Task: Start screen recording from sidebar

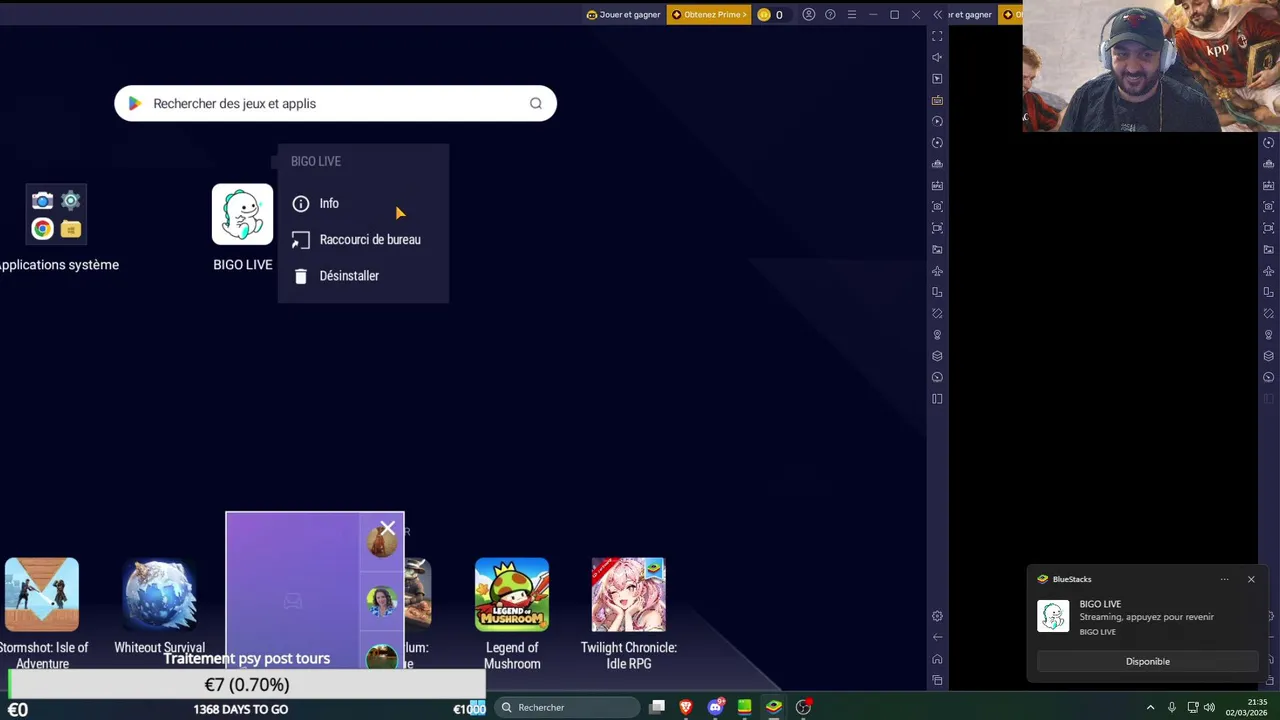Action: coord(937,228)
